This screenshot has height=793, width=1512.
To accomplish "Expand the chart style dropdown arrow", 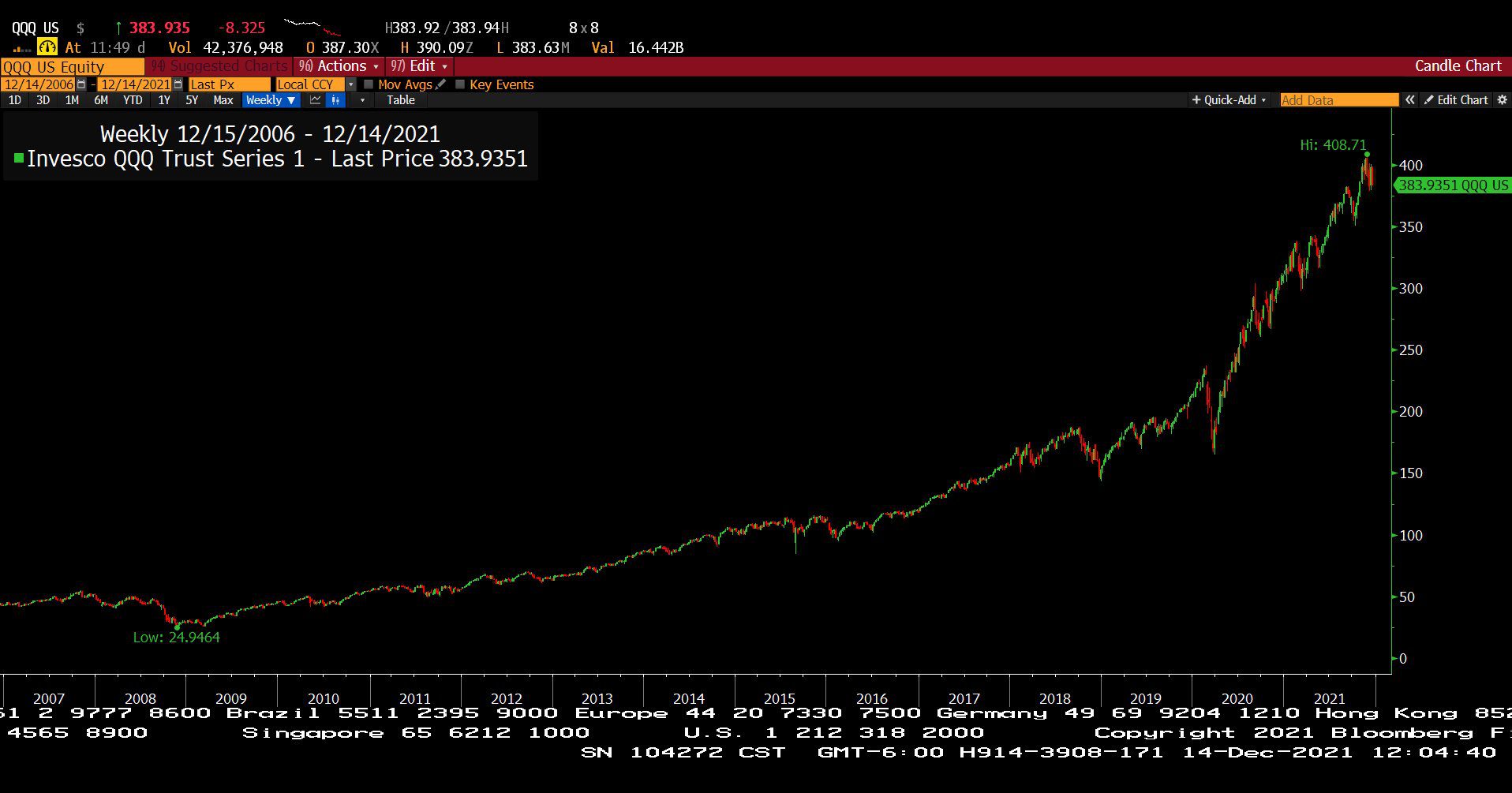I will click(362, 100).
